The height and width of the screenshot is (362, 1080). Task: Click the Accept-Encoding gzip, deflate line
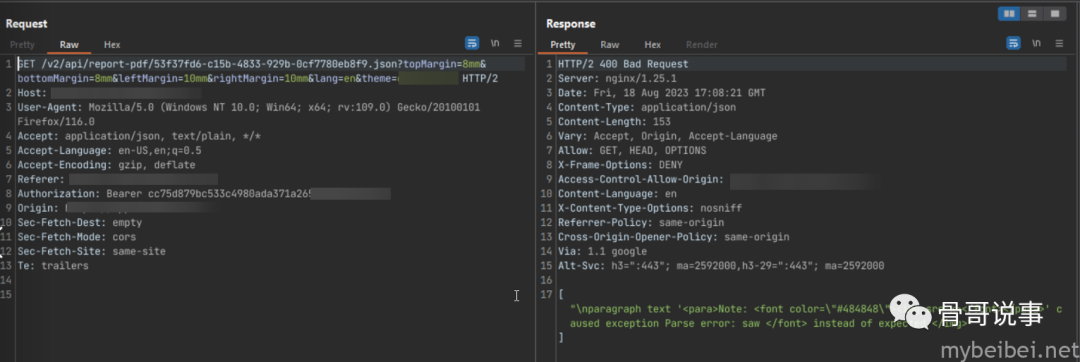tap(106, 165)
